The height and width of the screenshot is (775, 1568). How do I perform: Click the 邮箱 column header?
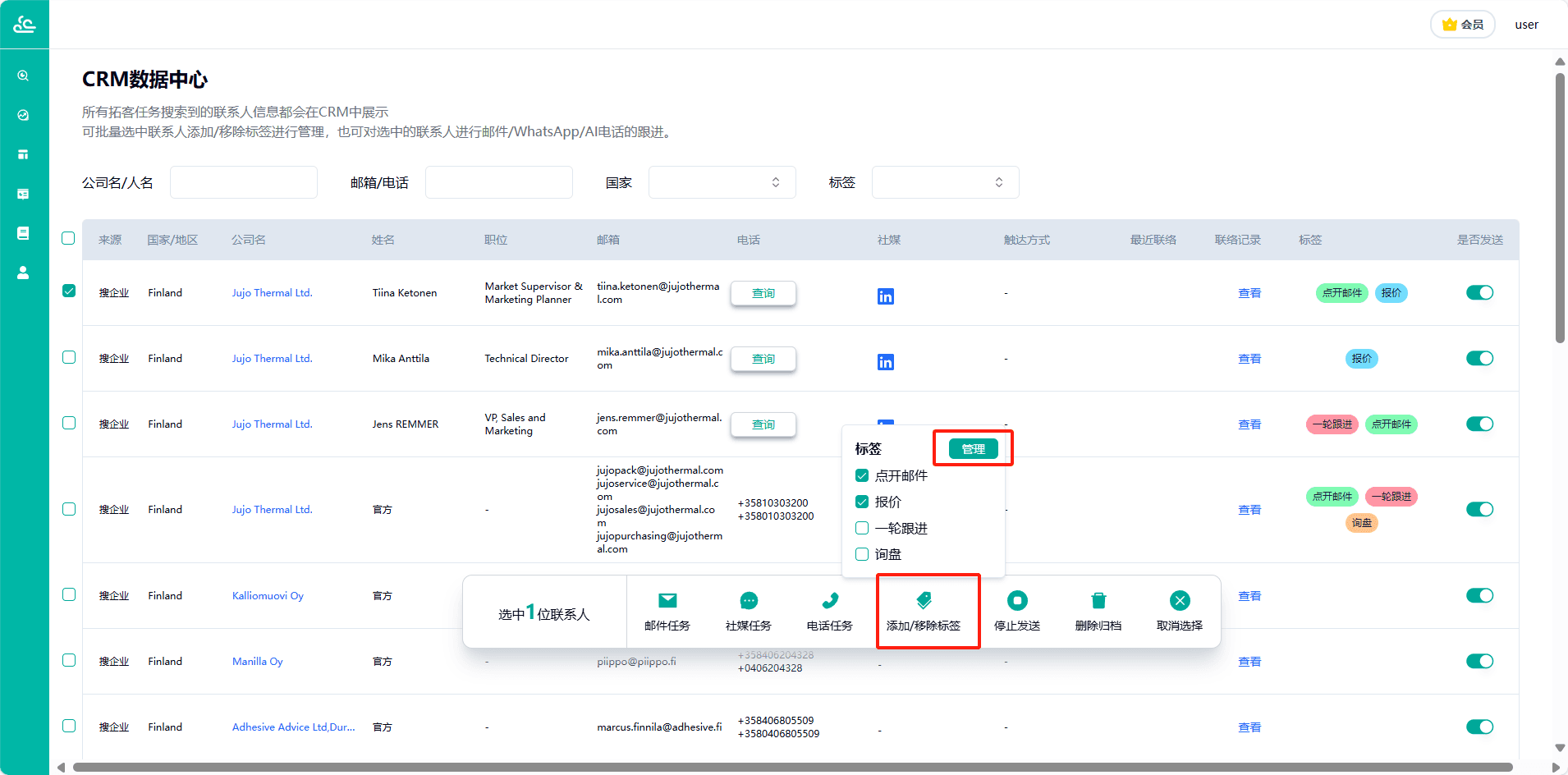coord(608,240)
